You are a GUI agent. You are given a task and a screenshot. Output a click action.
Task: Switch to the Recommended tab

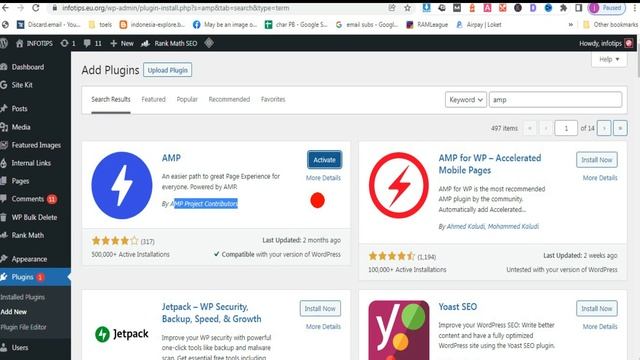(229, 99)
